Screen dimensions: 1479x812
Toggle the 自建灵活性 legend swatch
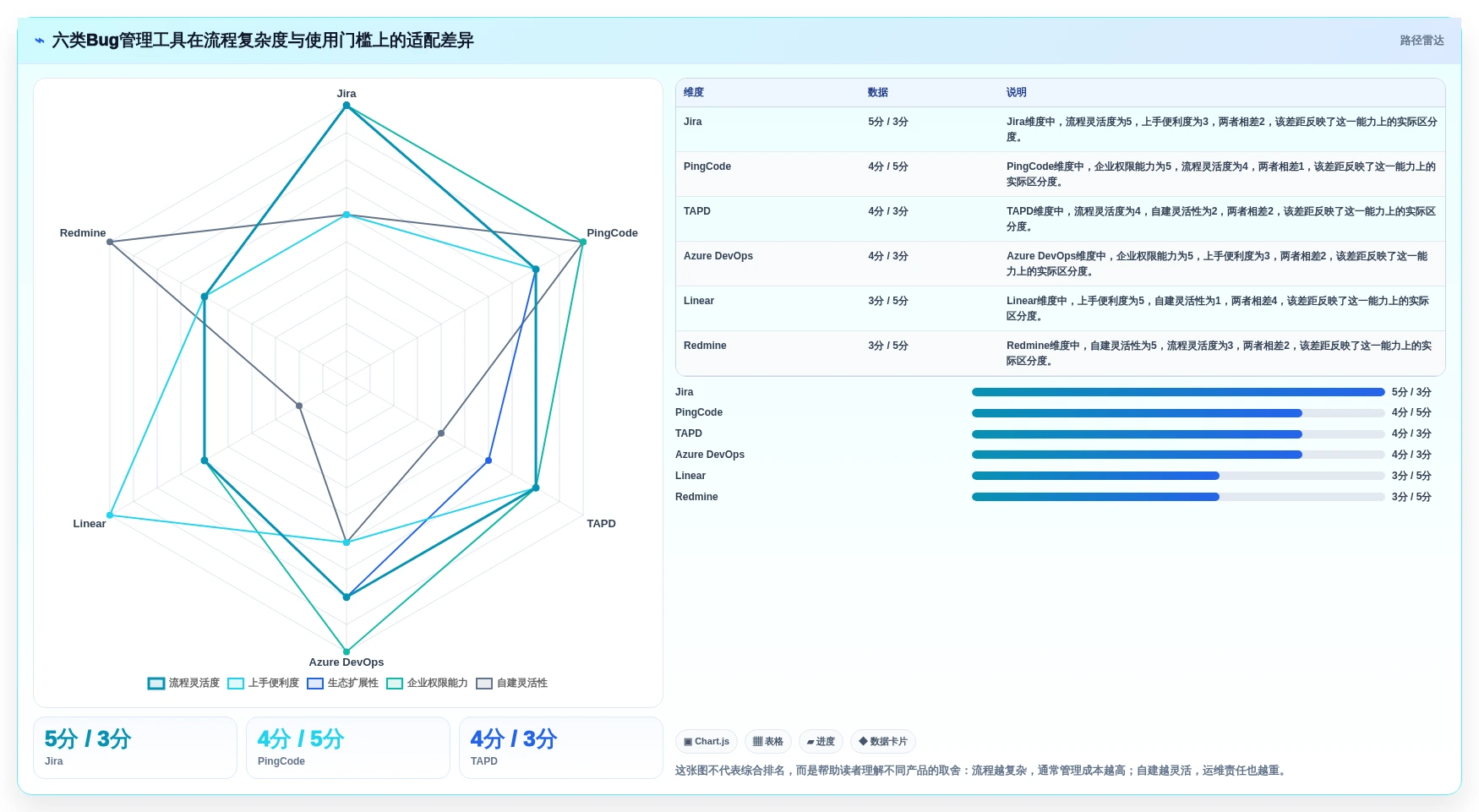pyautogui.click(x=484, y=684)
